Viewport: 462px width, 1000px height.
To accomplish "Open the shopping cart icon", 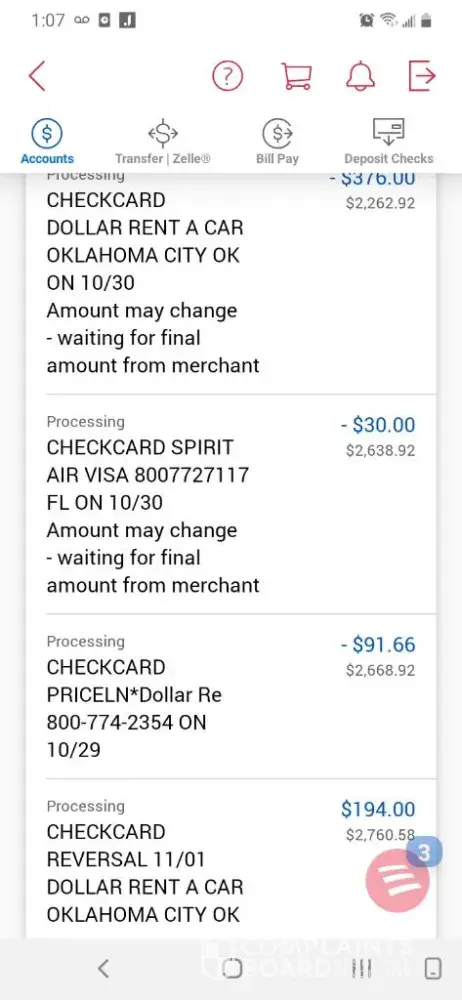I will click(297, 77).
